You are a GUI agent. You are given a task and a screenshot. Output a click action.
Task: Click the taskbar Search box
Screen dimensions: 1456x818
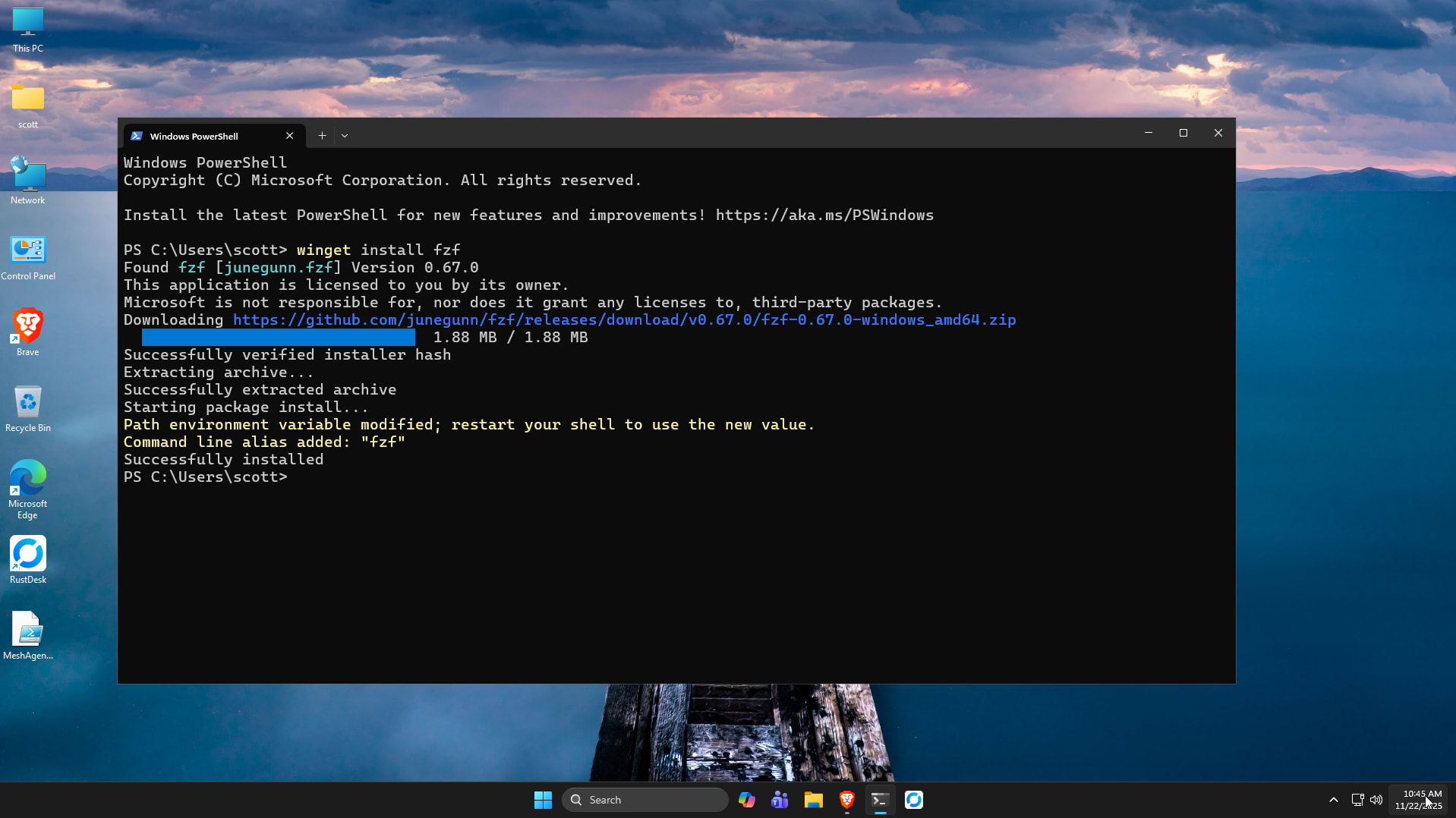[x=644, y=799]
